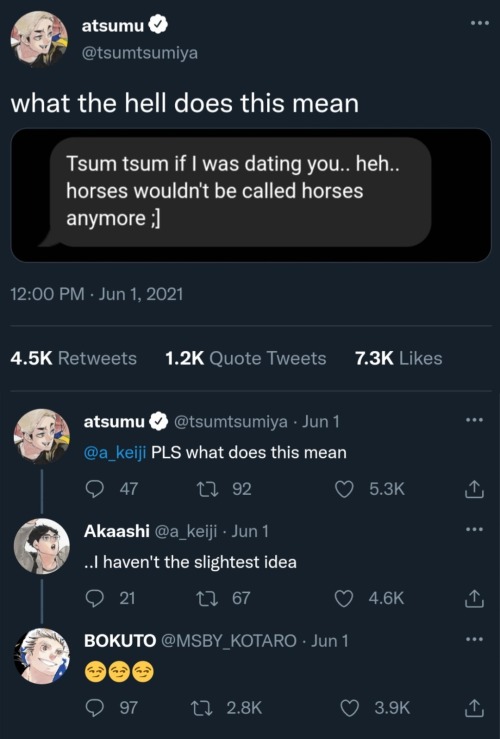View the 1.2K Quote Tweets list
The height and width of the screenshot is (739, 500).
click(246, 358)
